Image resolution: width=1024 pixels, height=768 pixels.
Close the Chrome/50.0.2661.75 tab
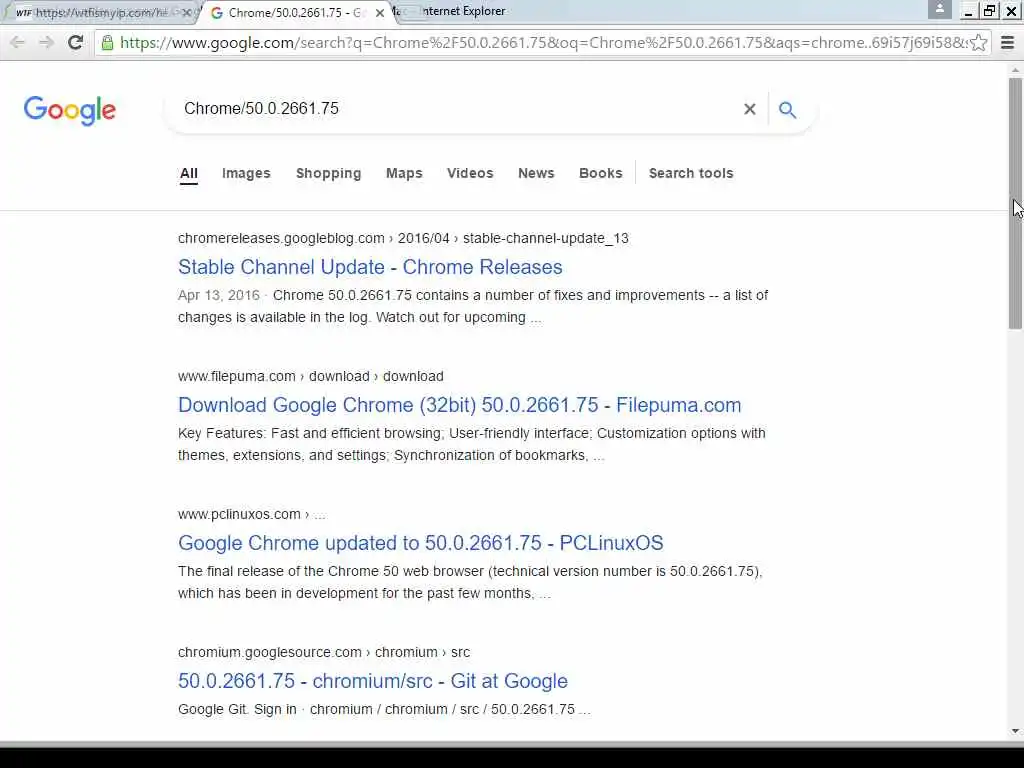(379, 12)
